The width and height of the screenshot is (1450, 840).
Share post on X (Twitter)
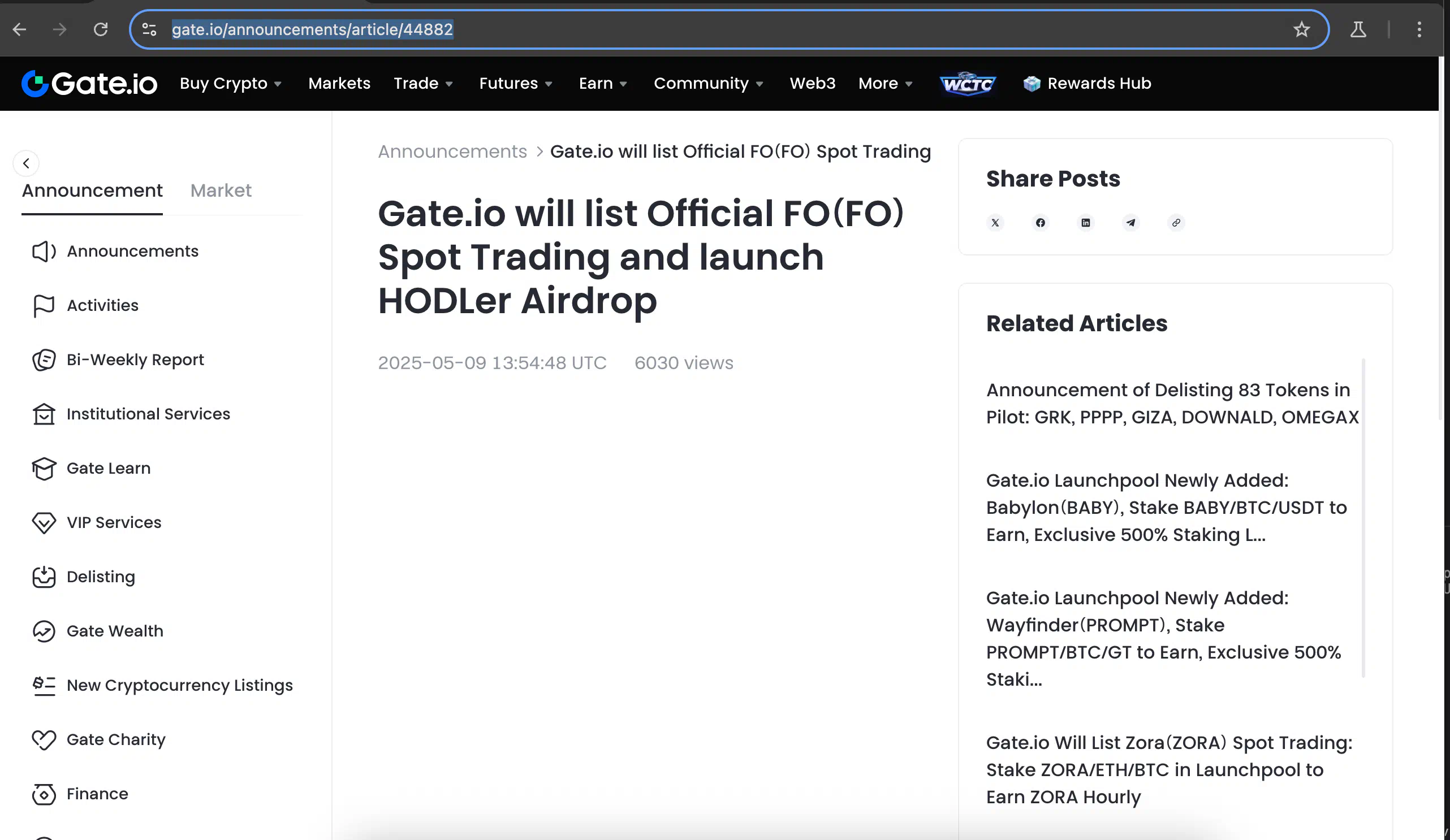pos(995,223)
